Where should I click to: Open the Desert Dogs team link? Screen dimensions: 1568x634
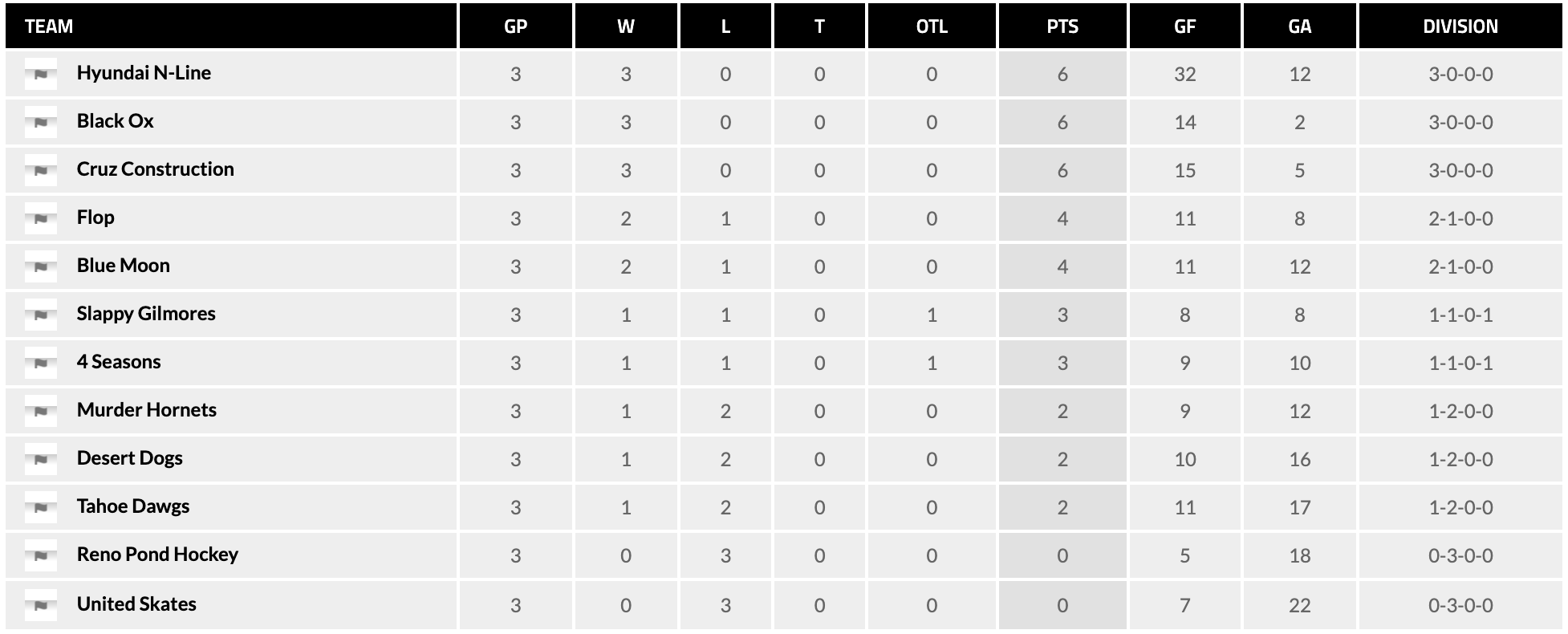coord(130,458)
